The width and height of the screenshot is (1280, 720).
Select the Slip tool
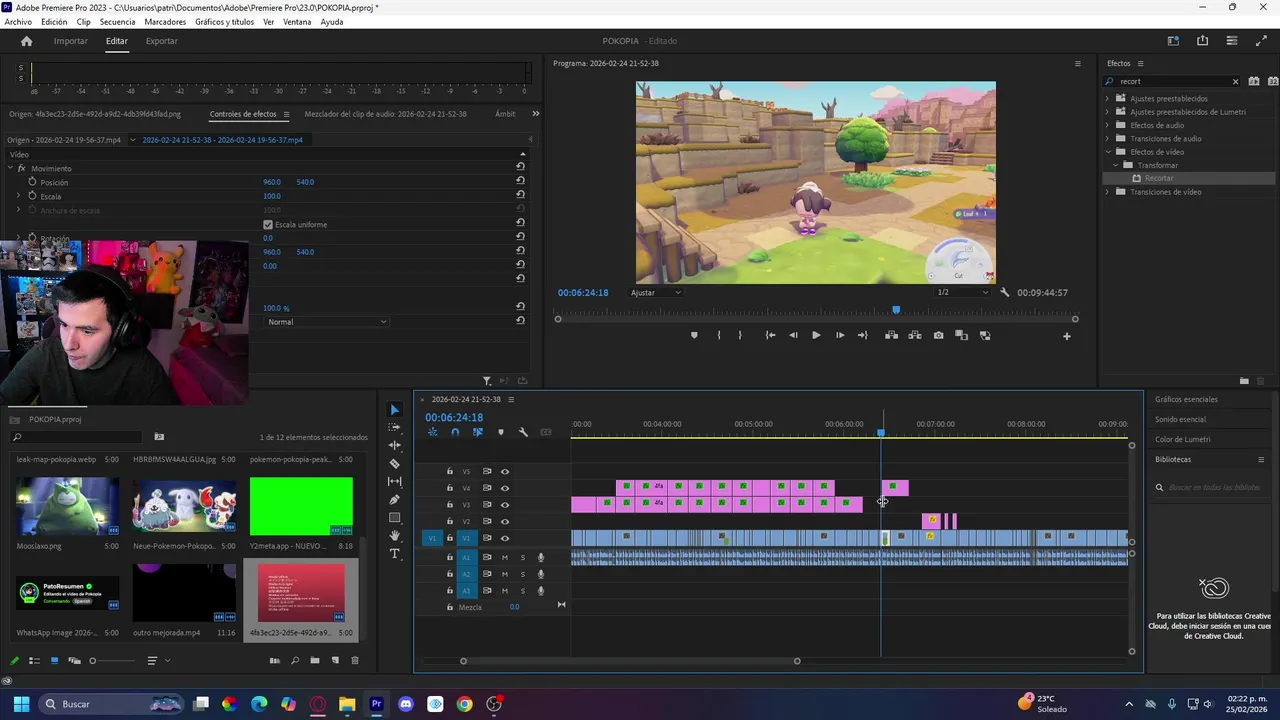click(394, 481)
